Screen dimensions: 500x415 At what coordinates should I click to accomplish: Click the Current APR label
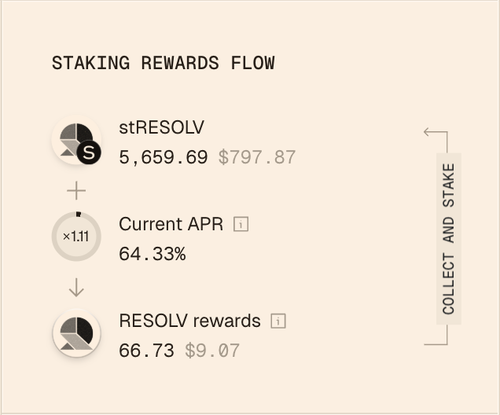pos(171,224)
